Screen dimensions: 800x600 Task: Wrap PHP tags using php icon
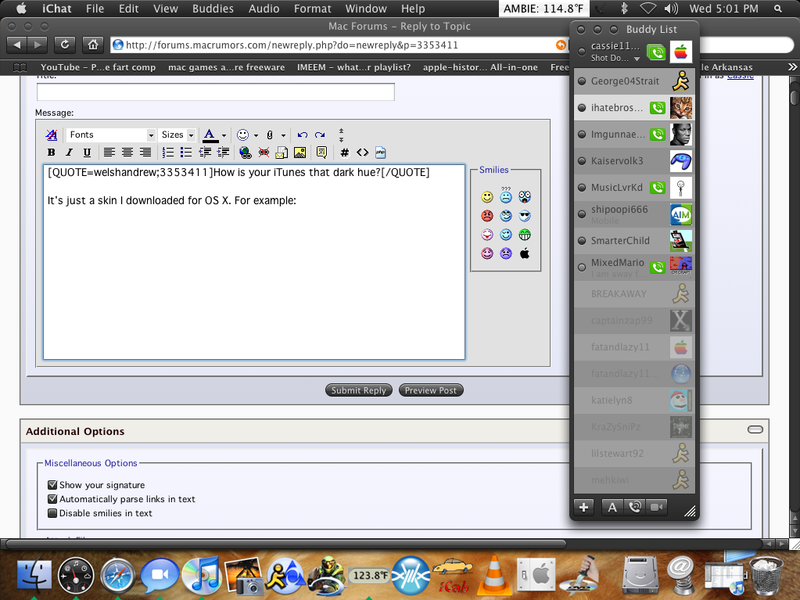point(381,152)
